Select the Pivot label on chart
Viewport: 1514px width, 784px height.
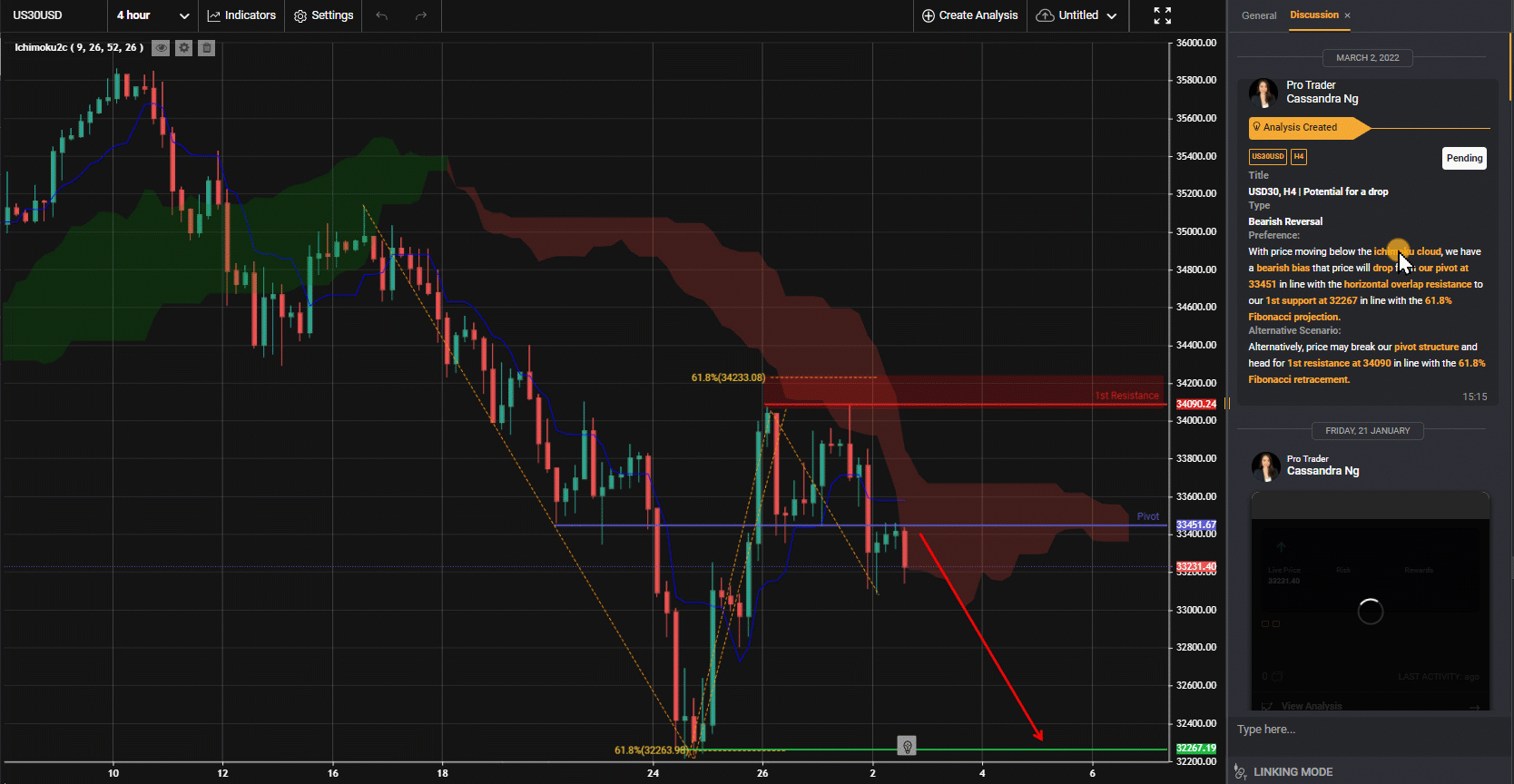(x=1147, y=516)
